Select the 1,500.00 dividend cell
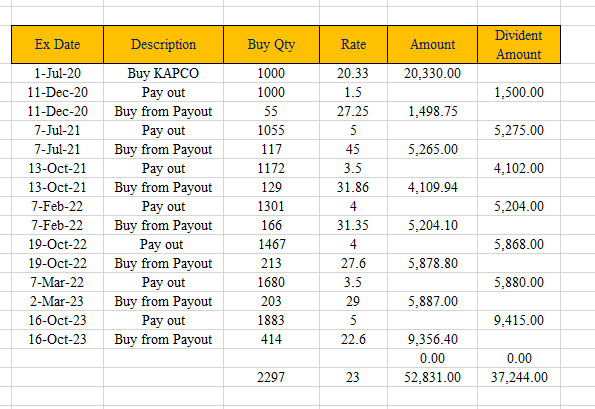 click(519, 92)
